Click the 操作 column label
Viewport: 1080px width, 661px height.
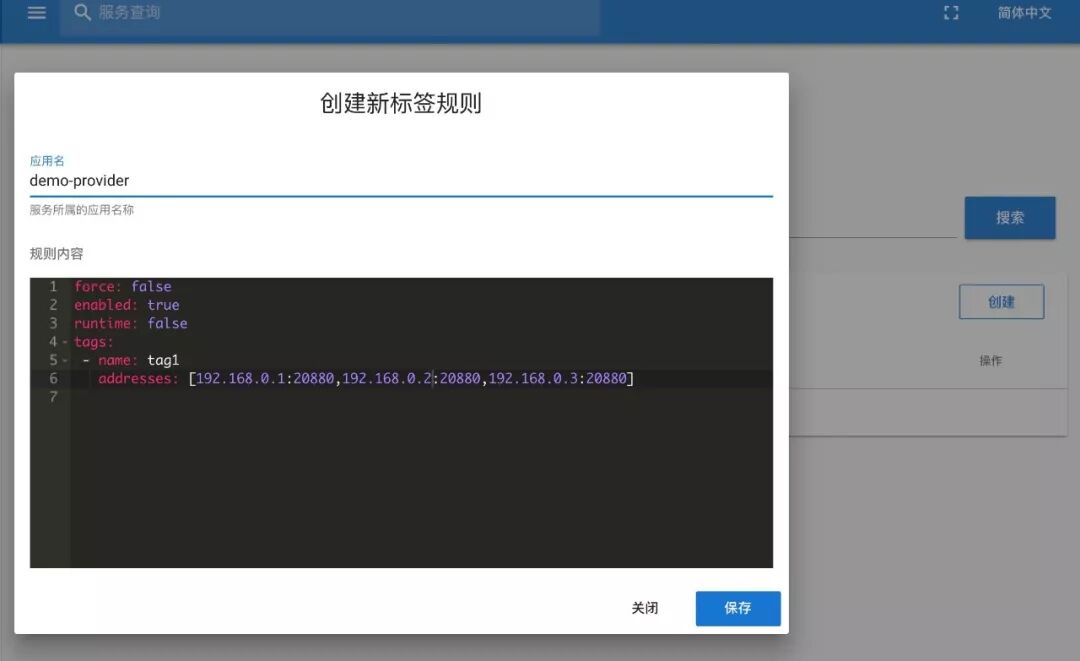point(990,360)
